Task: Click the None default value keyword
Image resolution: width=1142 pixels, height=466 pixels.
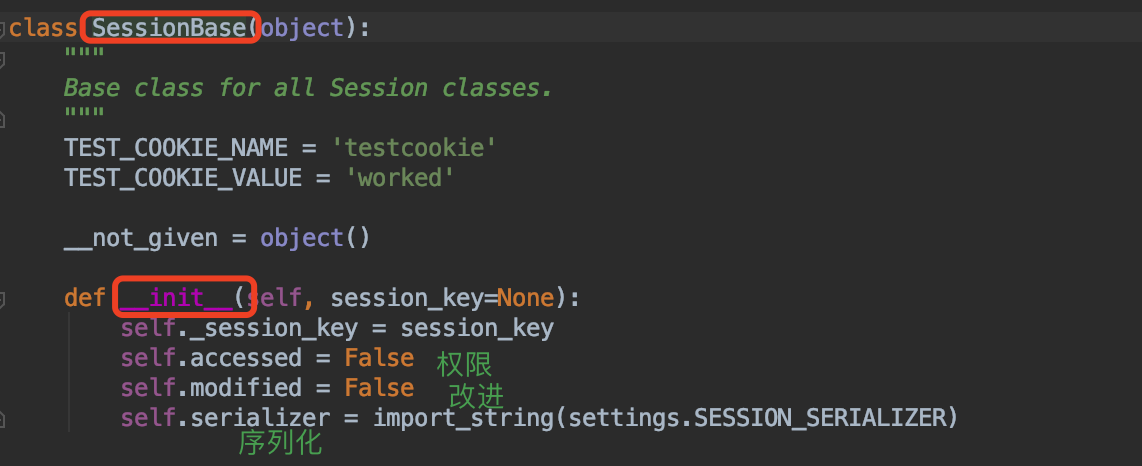Action: [526, 298]
